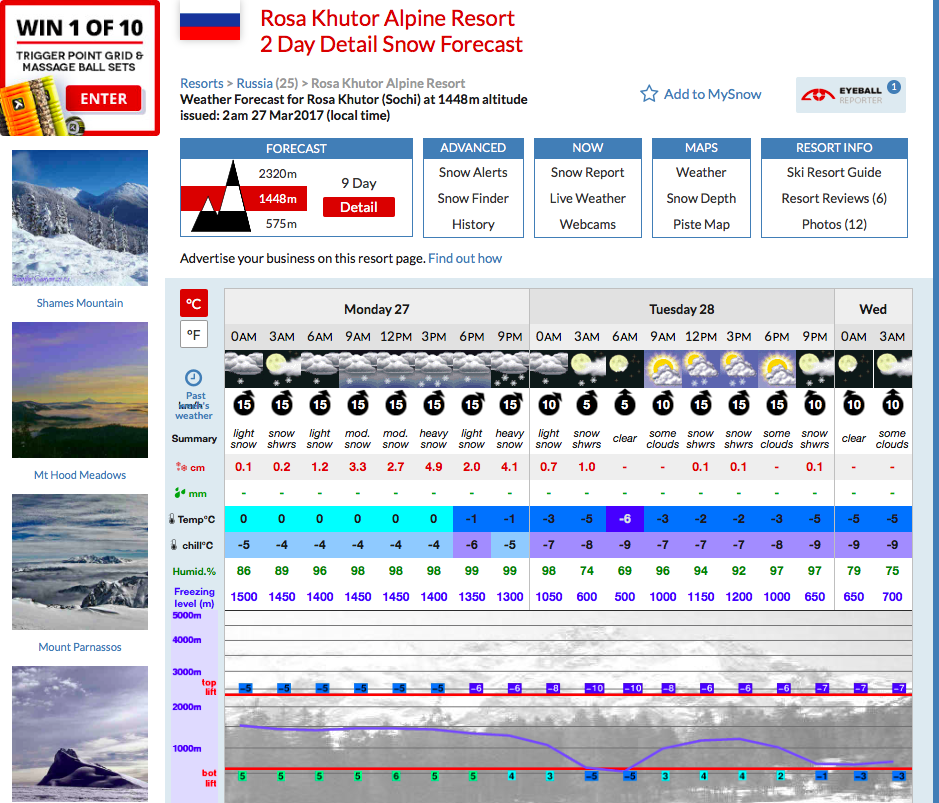
Task: Open the Snow Depth map
Action: [701, 198]
